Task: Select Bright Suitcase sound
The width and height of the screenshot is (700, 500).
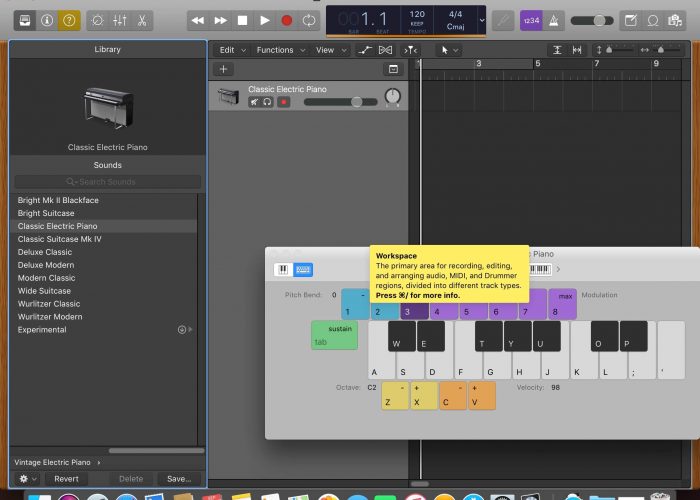Action: (x=103, y=213)
